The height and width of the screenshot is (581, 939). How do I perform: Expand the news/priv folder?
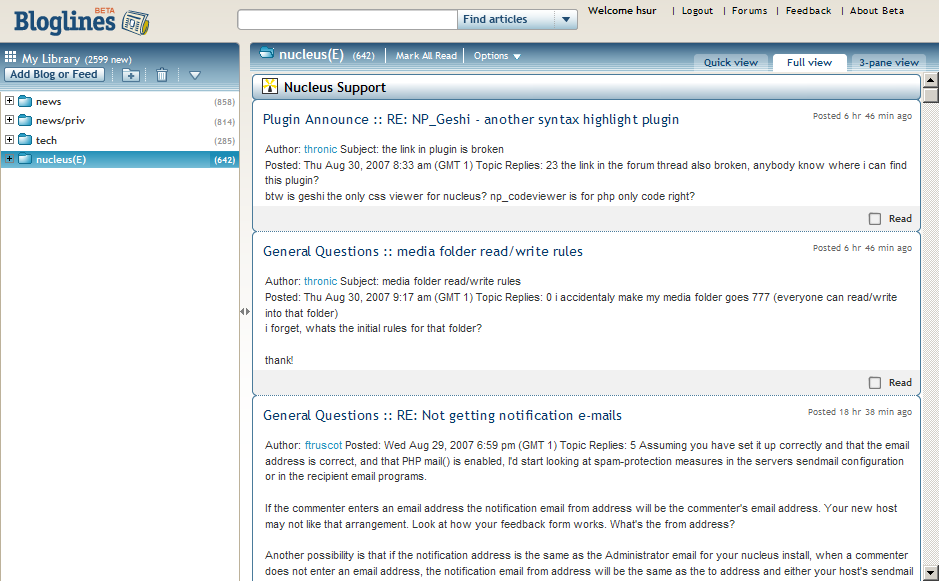click(x=9, y=120)
